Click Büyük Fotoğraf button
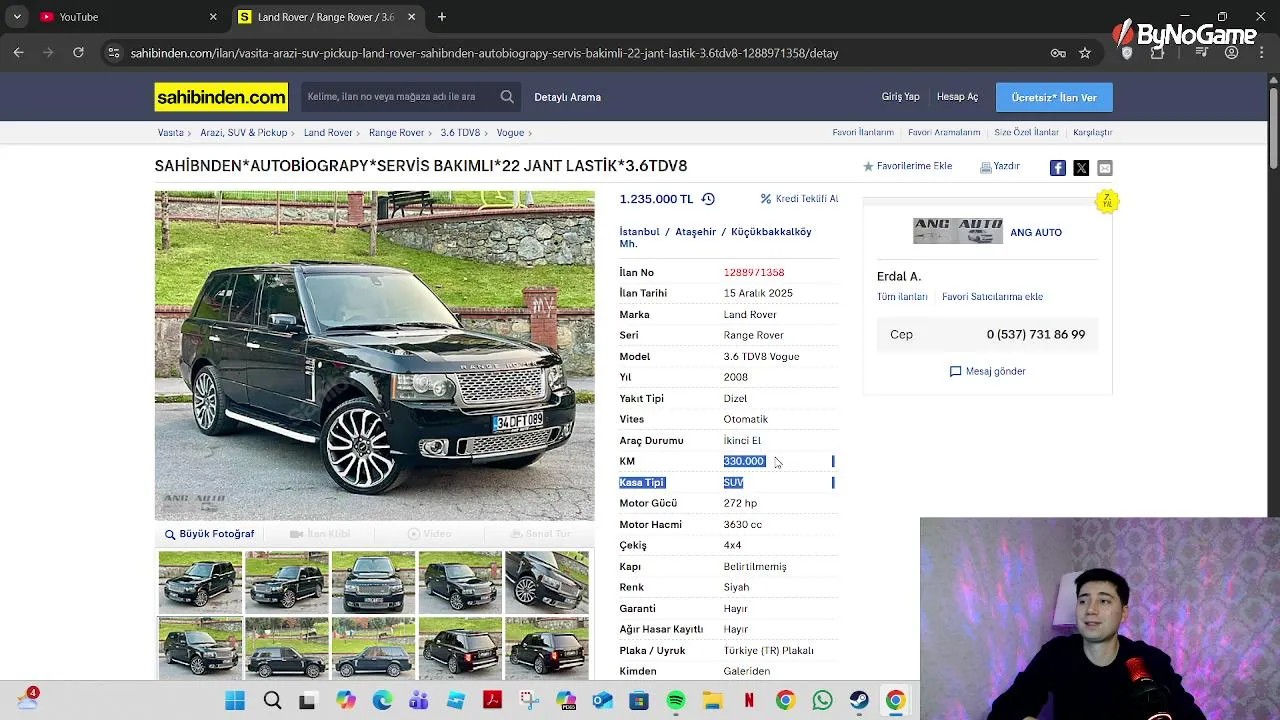 click(210, 534)
